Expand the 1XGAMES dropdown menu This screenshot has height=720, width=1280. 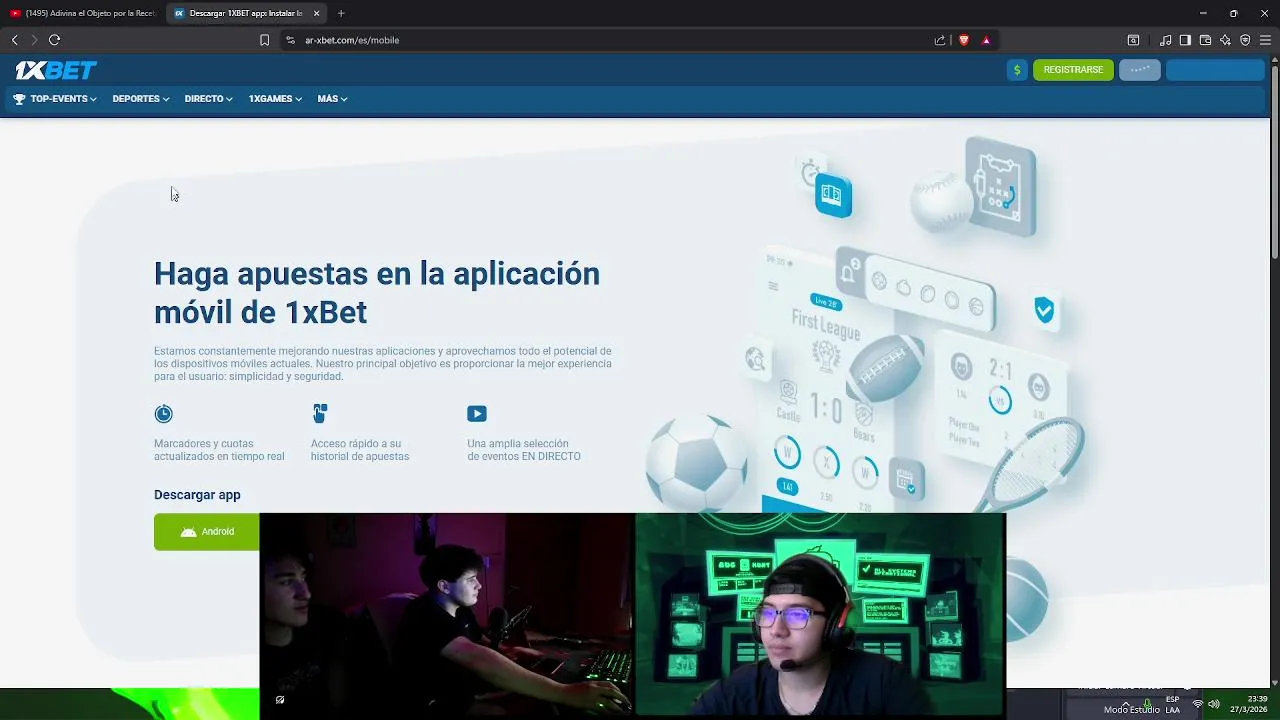pyautogui.click(x=275, y=99)
